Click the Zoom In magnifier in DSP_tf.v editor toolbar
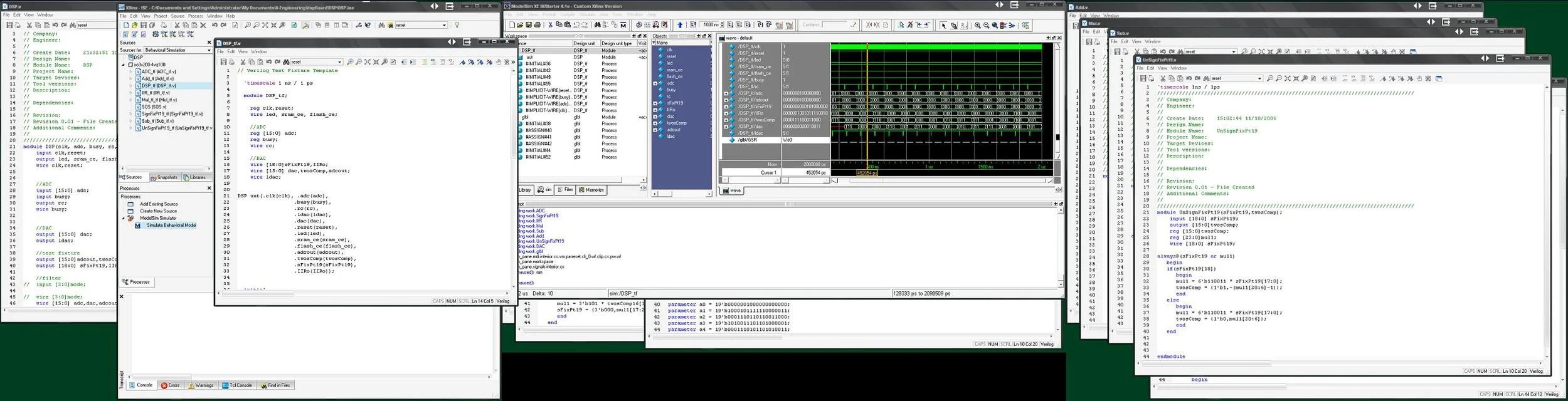Screen dimensions: 1568x401 click(350, 62)
